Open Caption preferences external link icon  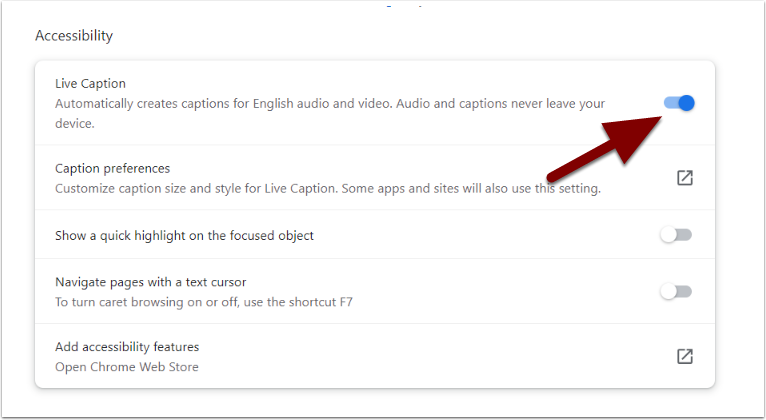click(x=685, y=178)
